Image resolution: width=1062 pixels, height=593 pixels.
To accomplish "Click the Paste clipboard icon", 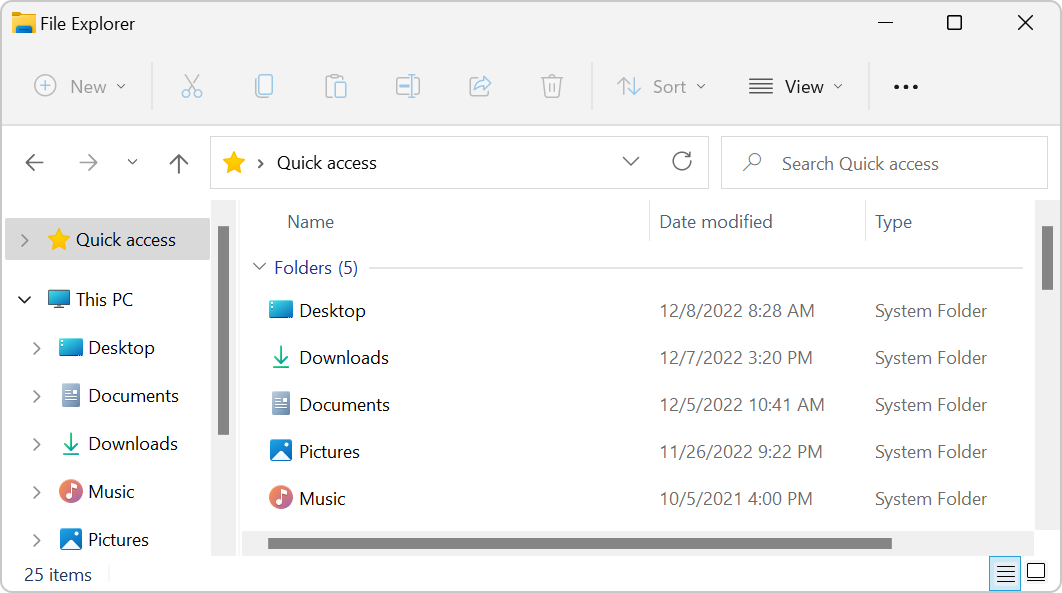I will point(336,87).
